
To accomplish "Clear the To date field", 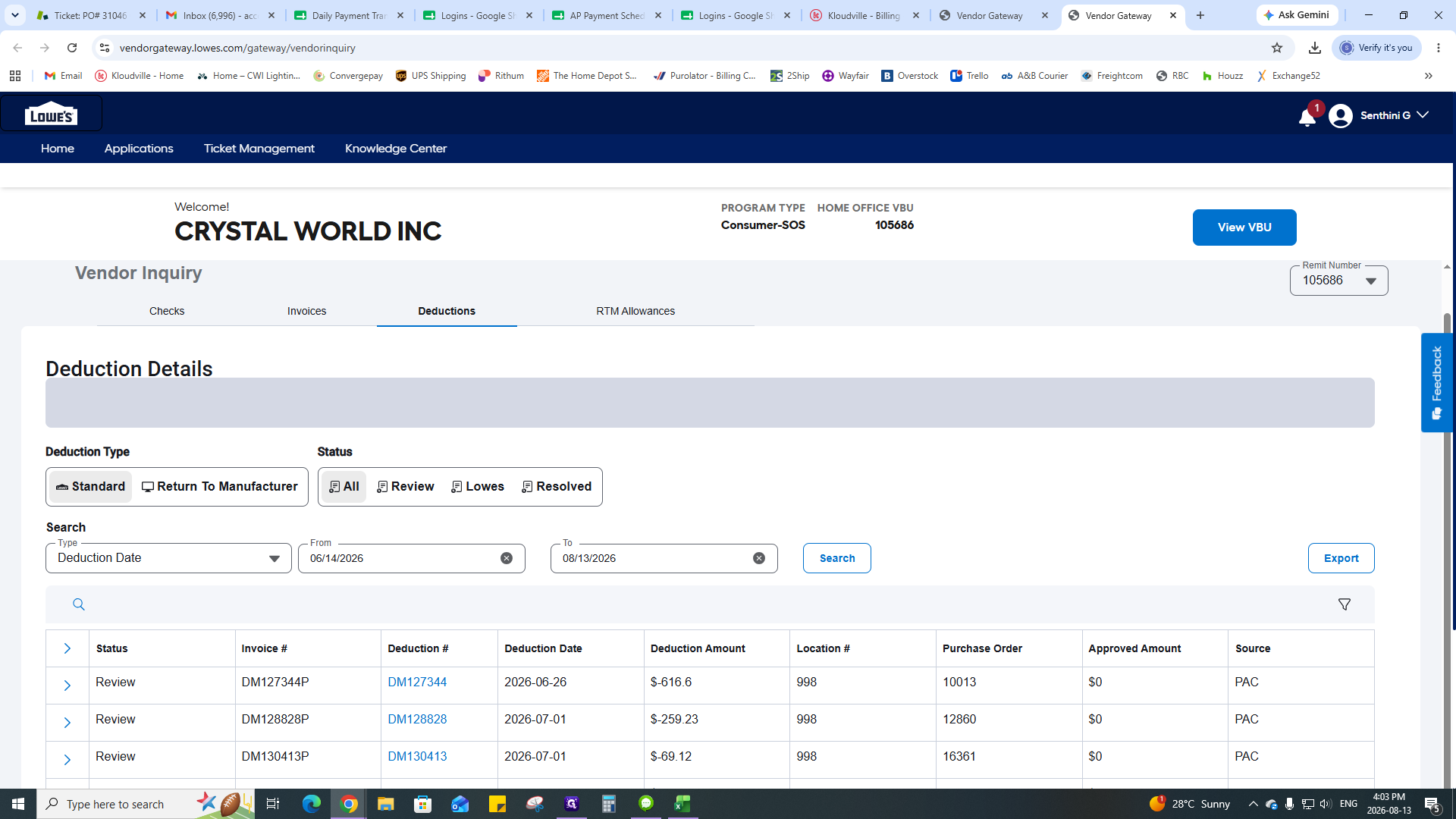I will (x=759, y=558).
